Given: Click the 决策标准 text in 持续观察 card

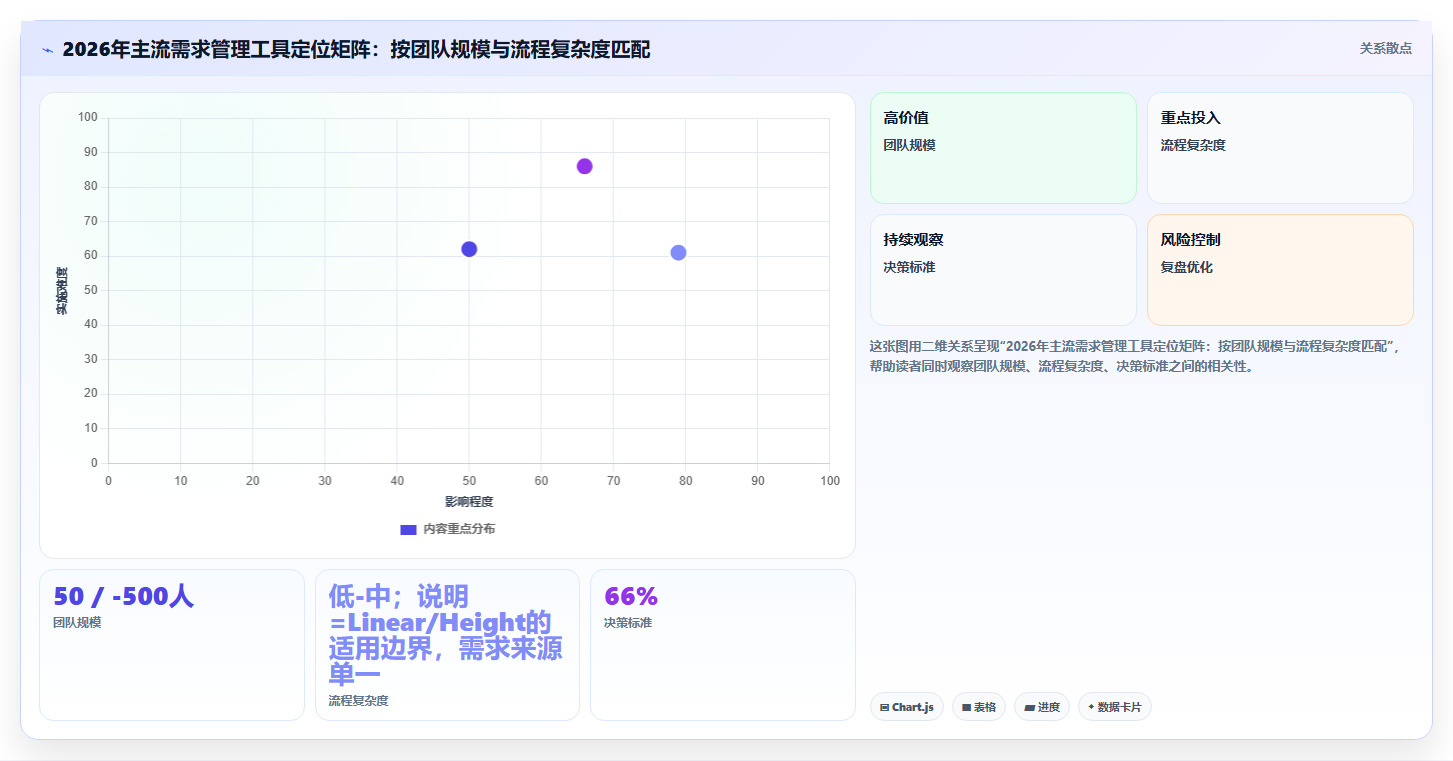Looking at the screenshot, I should pyautogui.click(x=910, y=267).
